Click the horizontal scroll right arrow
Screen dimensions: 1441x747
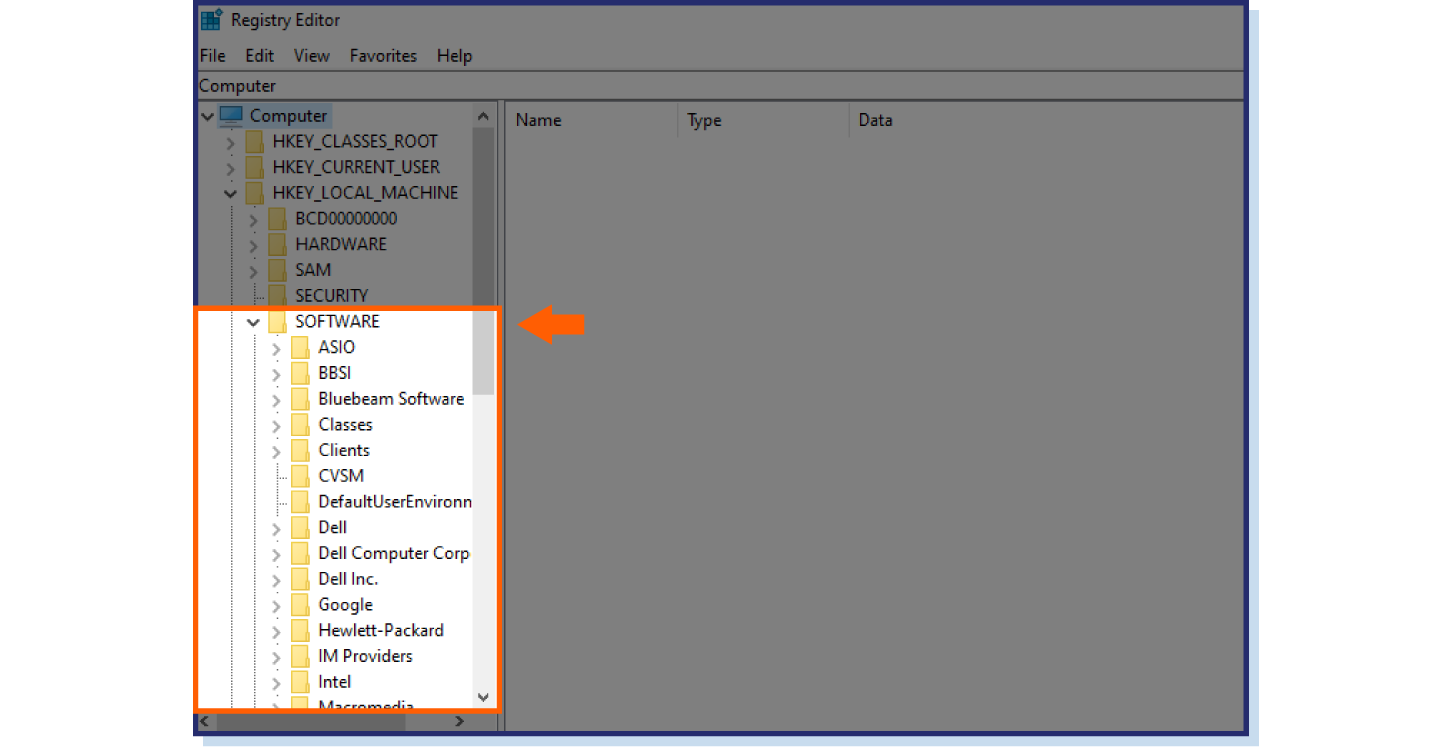459,721
